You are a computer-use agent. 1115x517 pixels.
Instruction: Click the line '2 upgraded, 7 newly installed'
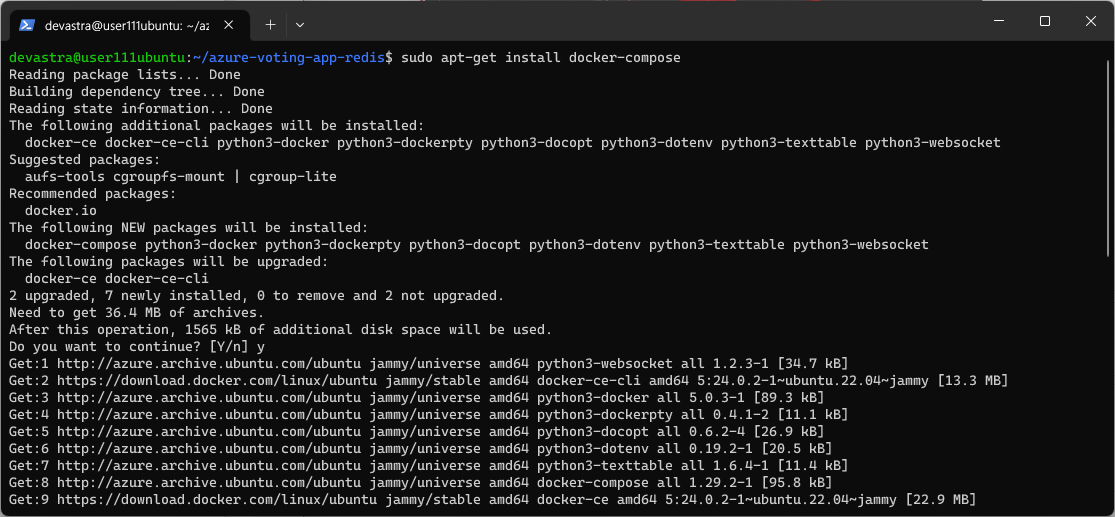tap(256, 295)
